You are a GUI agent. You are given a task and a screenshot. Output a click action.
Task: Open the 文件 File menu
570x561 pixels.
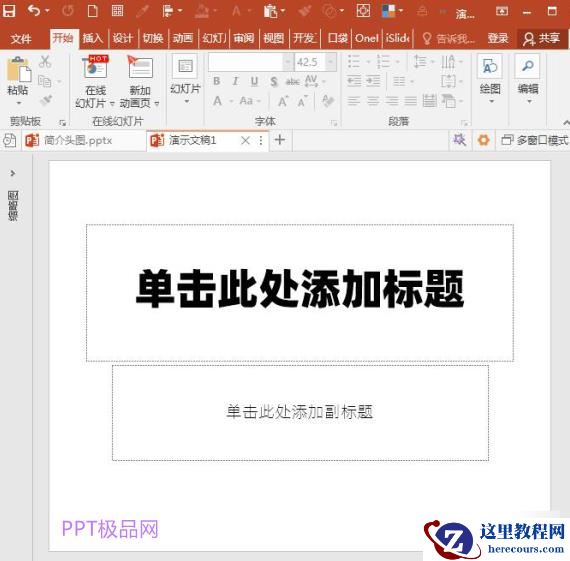tap(21, 39)
